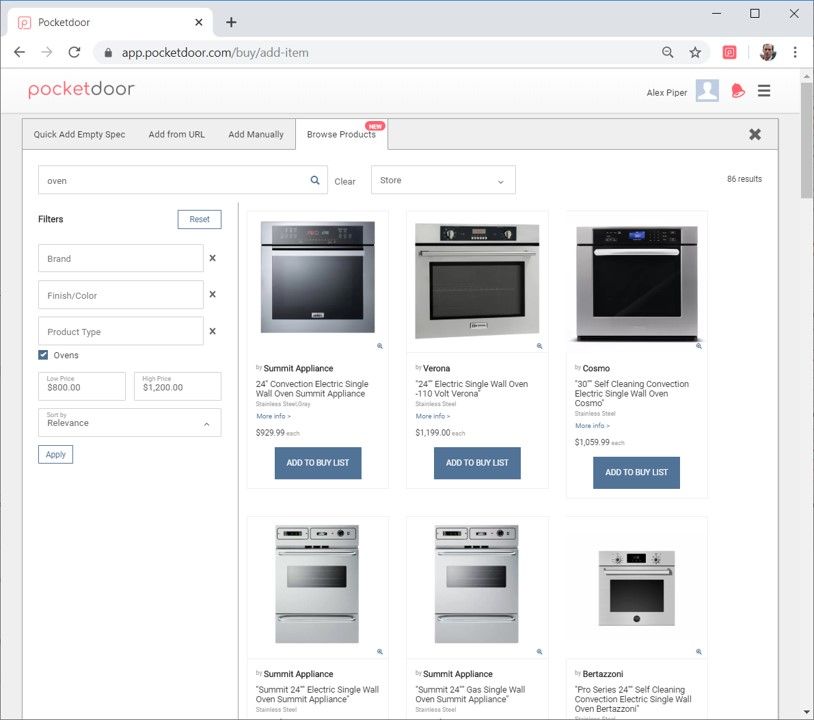Screen dimensions: 814x720
Task: Add Summit Appliance $929.99 oven to buy list
Action: click(x=318, y=463)
